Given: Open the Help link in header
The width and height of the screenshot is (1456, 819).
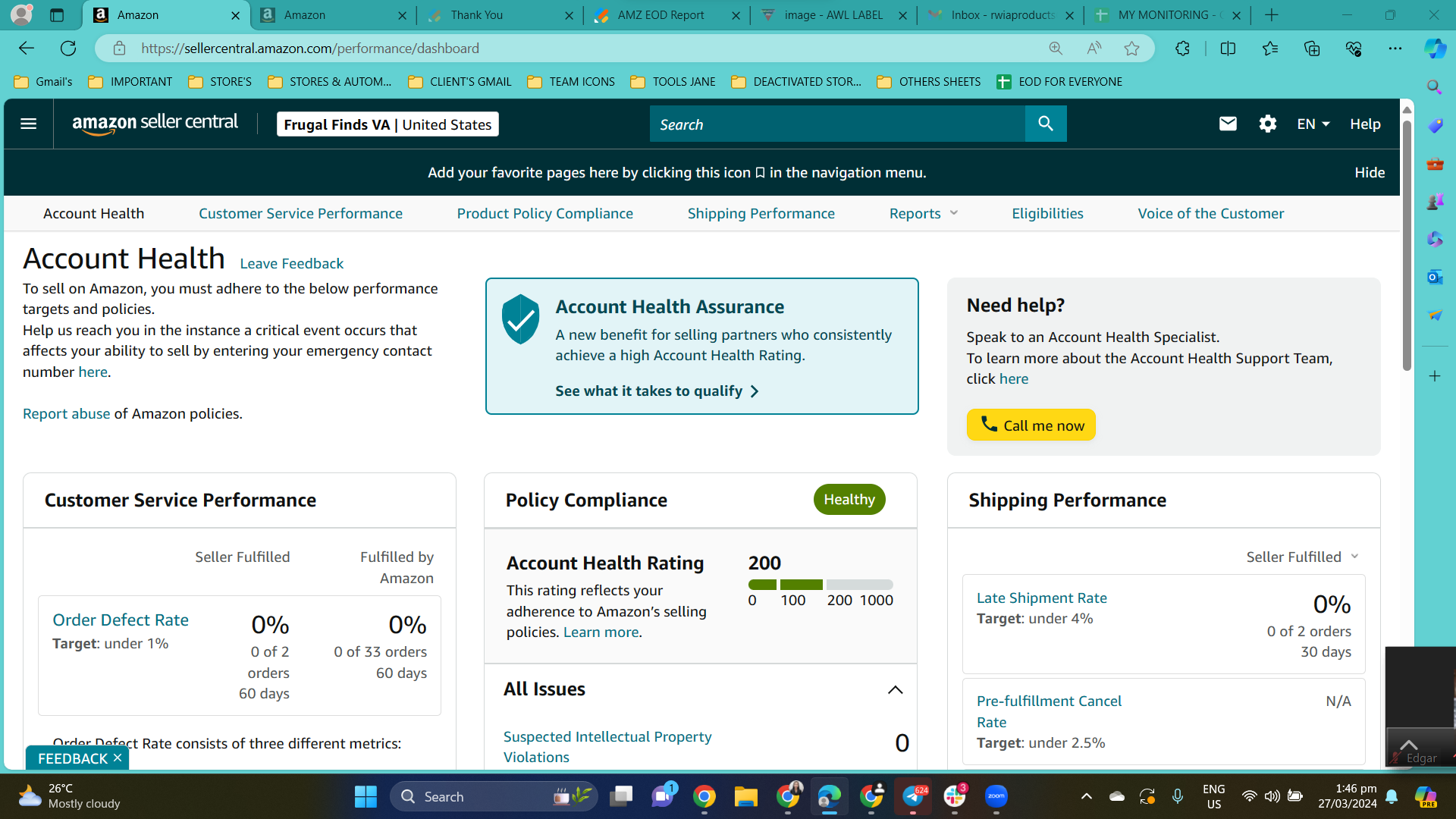Looking at the screenshot, I should pos(1365,124).
